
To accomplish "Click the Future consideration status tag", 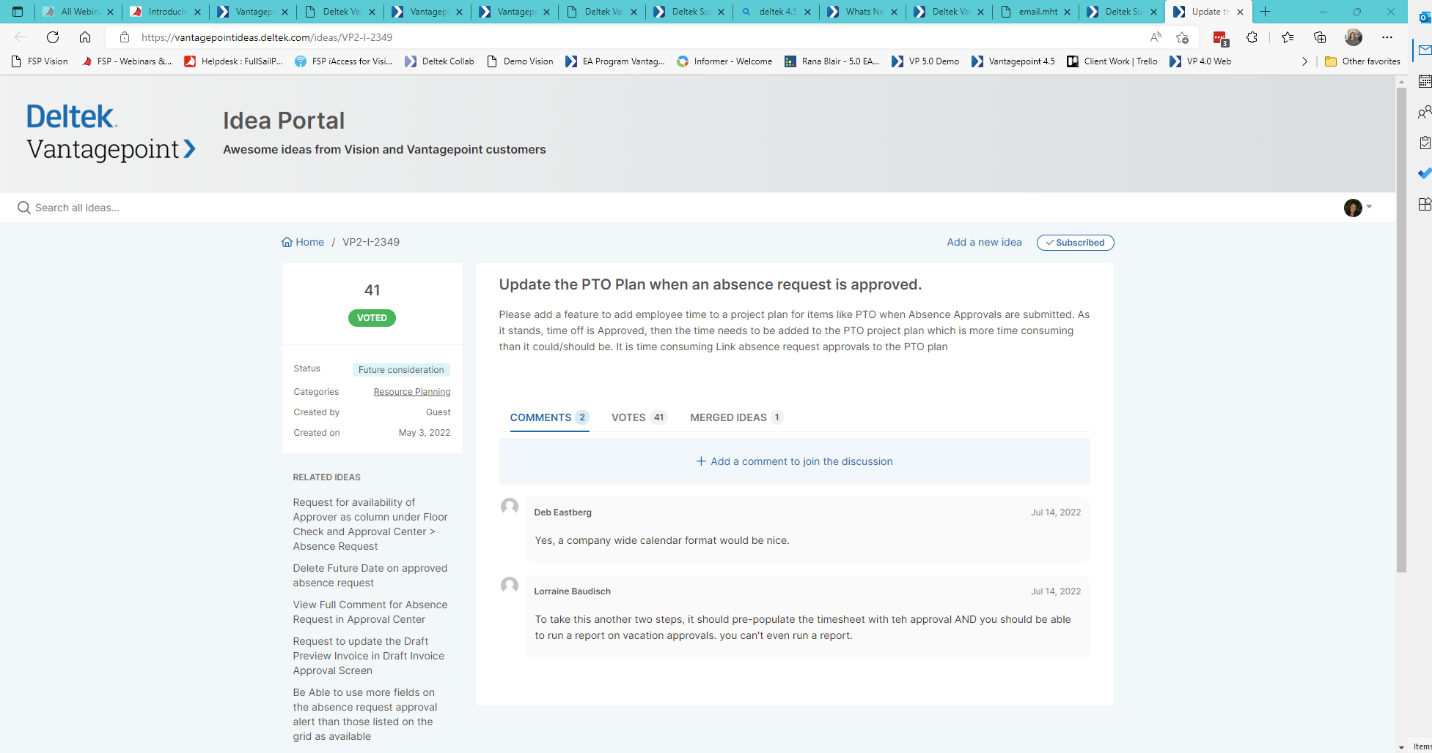I will coord(401,370).
